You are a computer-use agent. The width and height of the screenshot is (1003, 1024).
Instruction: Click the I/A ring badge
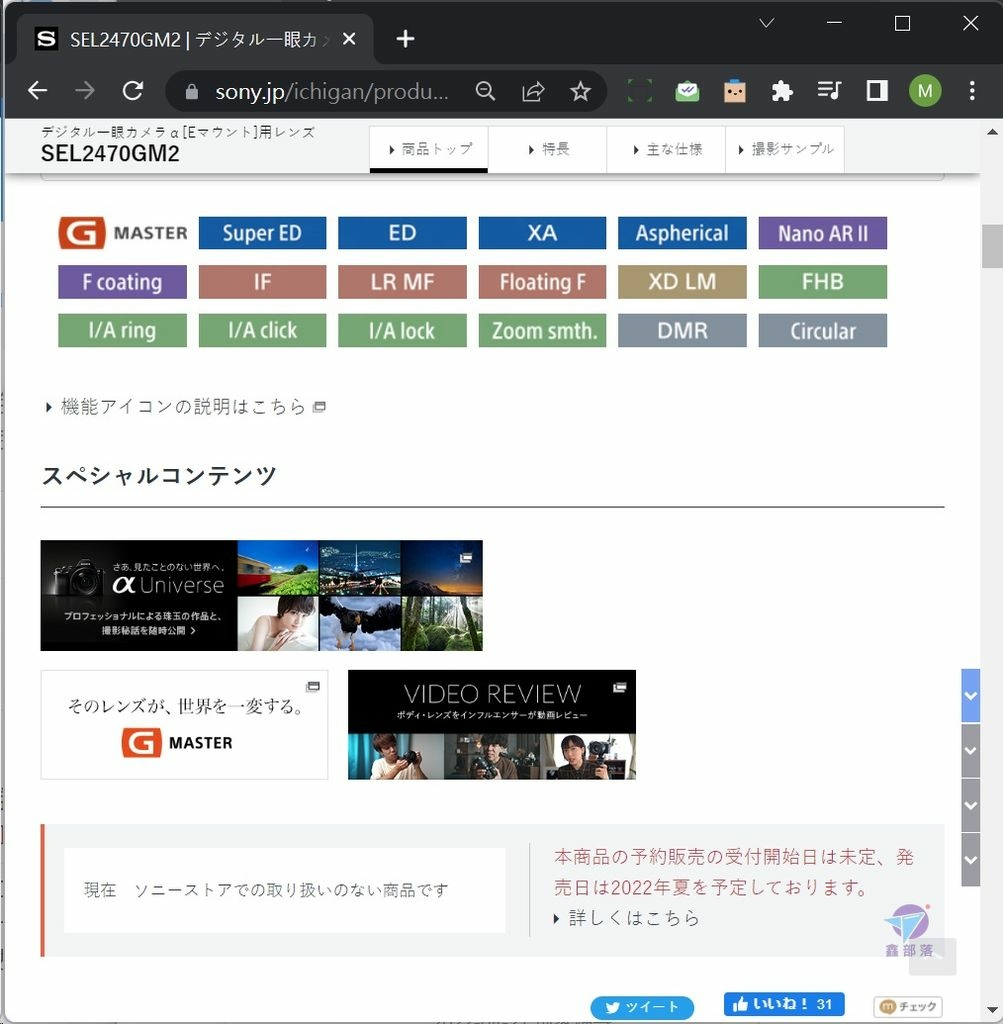123,330
